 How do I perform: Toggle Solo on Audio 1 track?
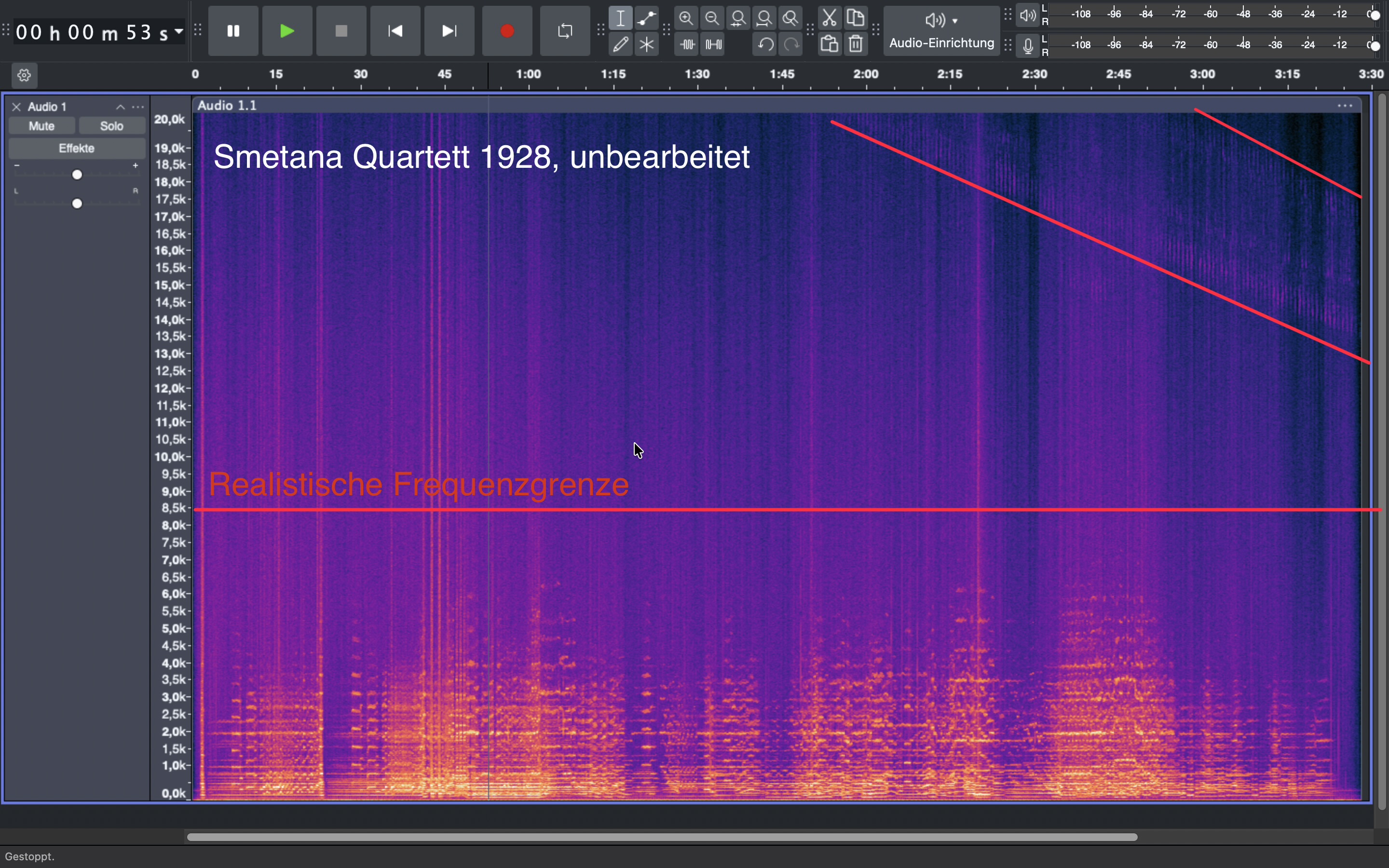[112, 126]
